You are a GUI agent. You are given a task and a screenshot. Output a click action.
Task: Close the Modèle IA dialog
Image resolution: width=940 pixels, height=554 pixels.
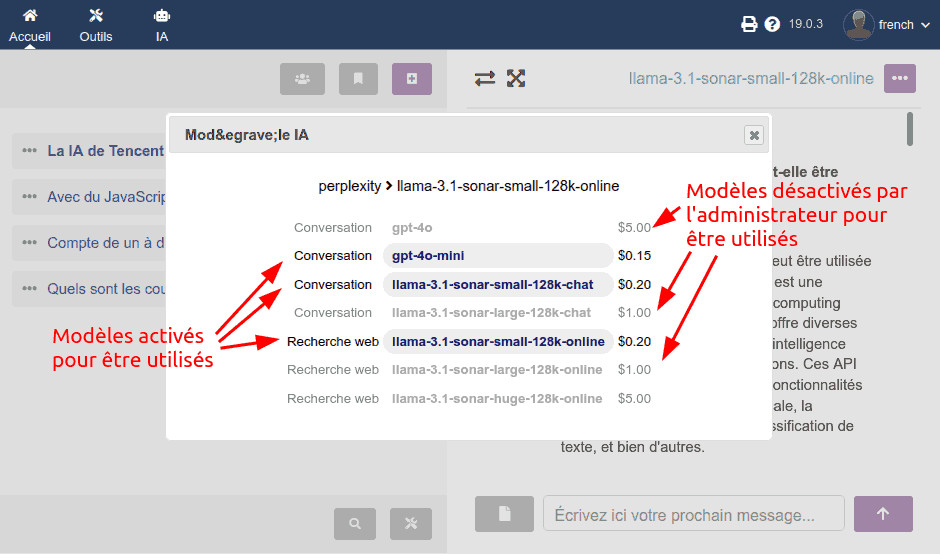pyautogui.click(x=754, y=136)
